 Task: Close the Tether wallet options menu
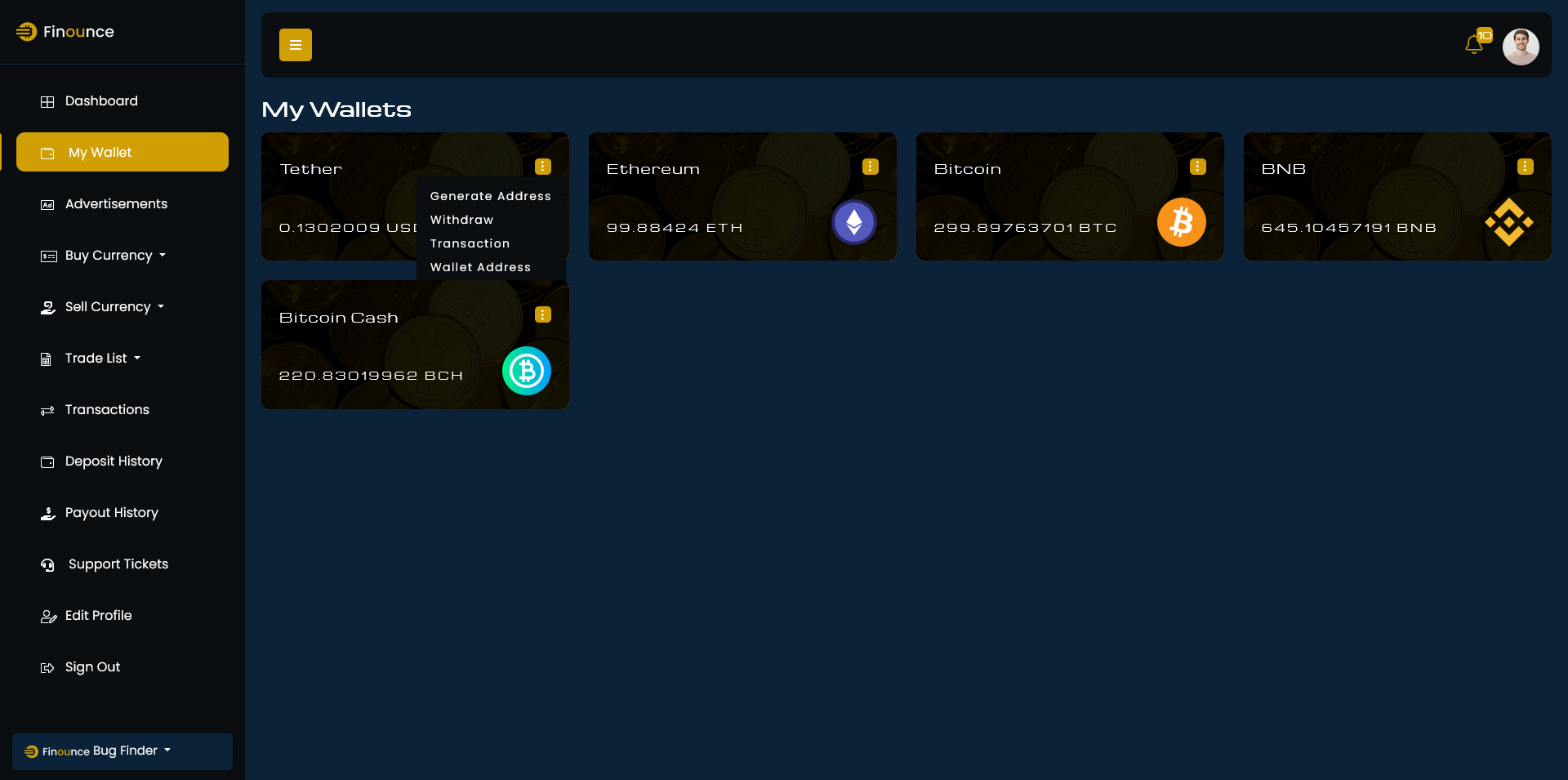[543, 167]
